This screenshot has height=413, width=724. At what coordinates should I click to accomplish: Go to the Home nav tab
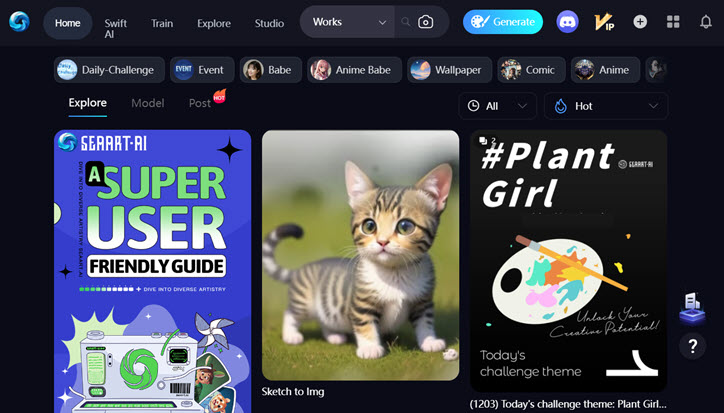[x=67, y=23]
